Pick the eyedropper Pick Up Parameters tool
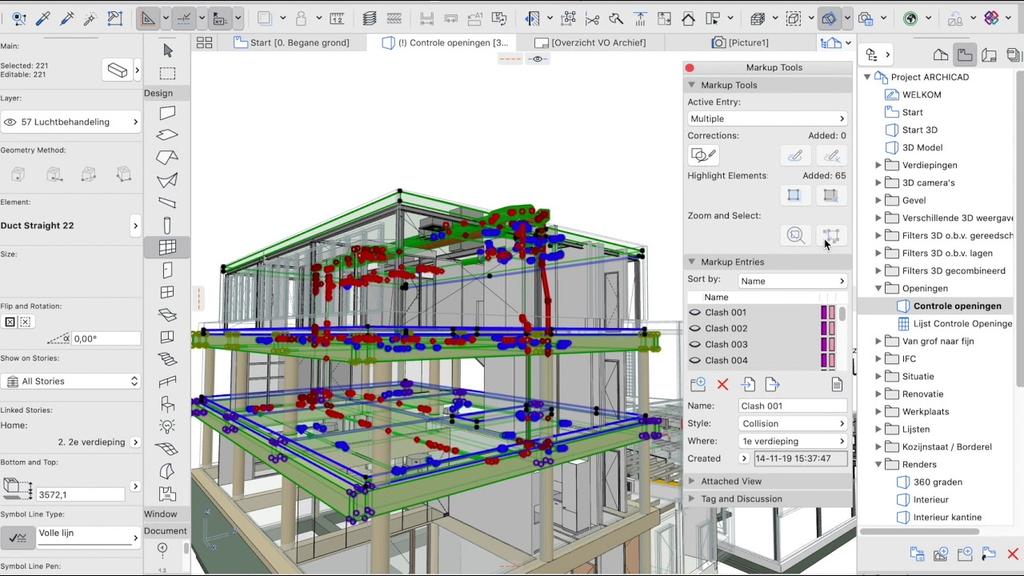The height and width of the screenshot is (576, 1024). point(43,18)
